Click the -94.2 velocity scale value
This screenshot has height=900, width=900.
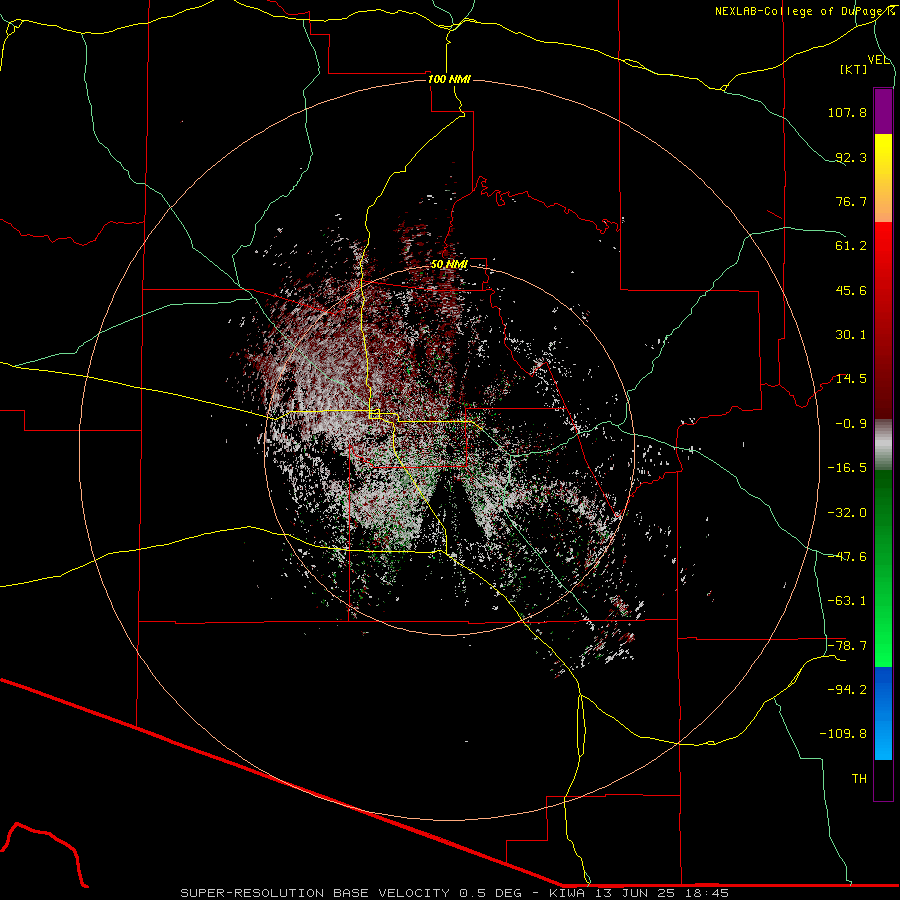click(847, 690)
